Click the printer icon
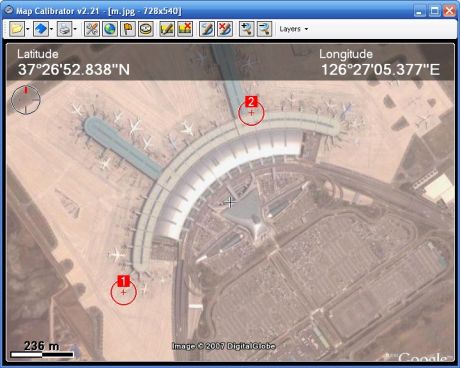 pos(64,29)
